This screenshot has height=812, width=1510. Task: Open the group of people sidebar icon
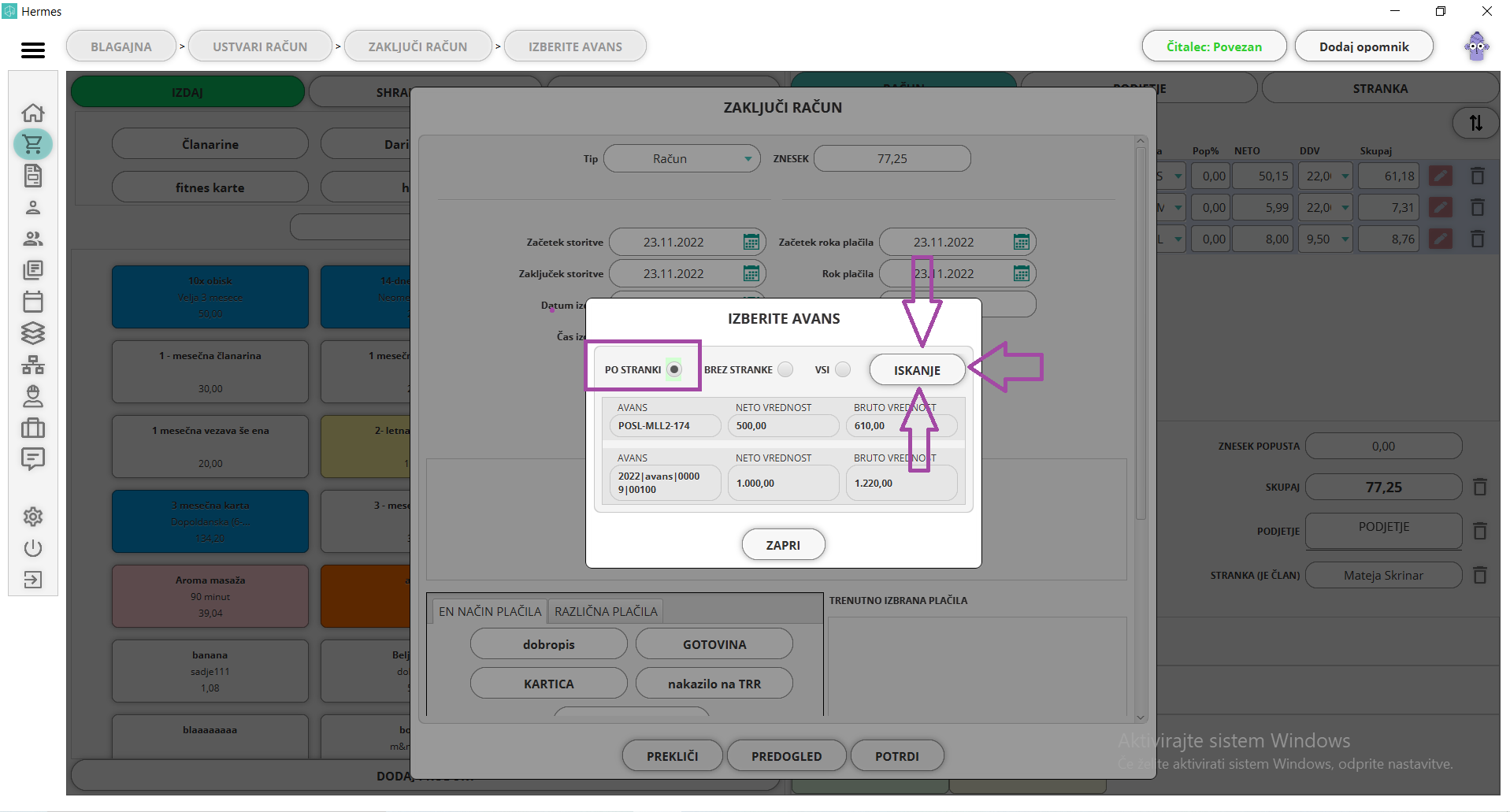(x=33, y=239)
